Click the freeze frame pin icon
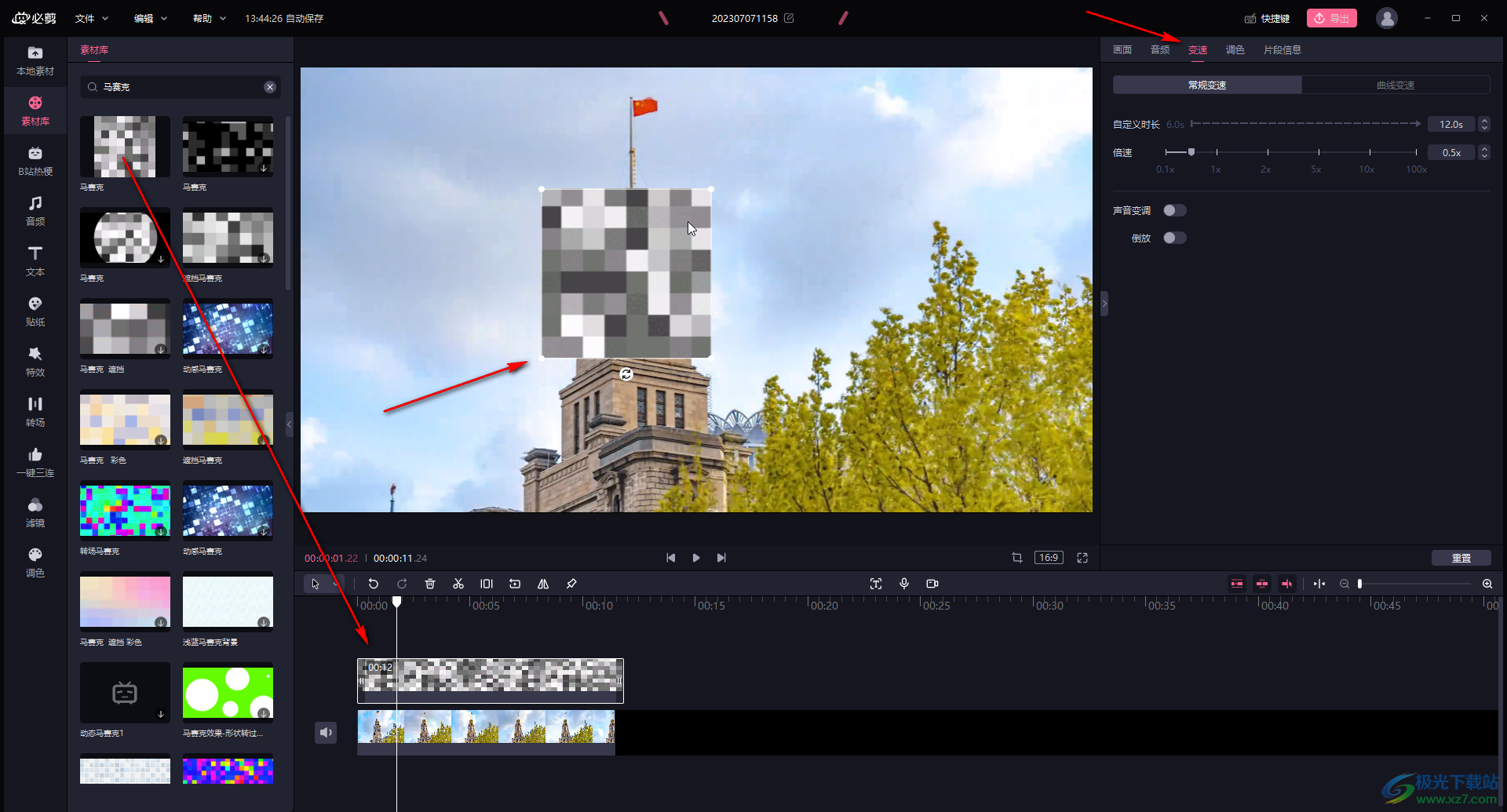 (571, 584)
